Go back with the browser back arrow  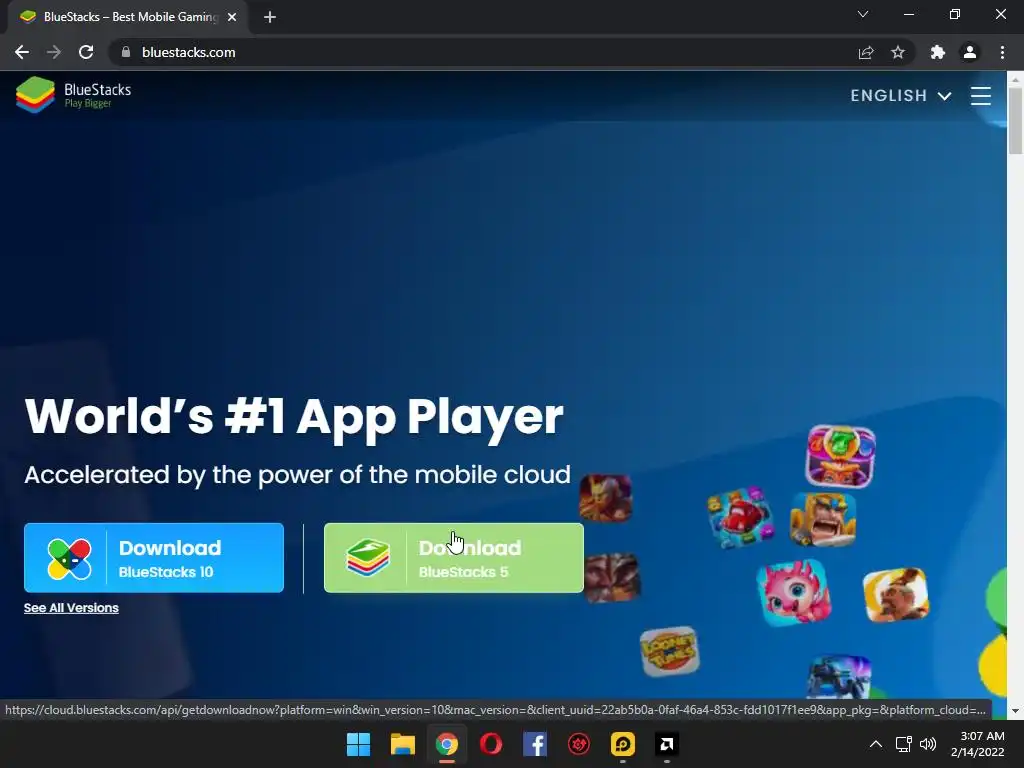(x=22, y=52)
